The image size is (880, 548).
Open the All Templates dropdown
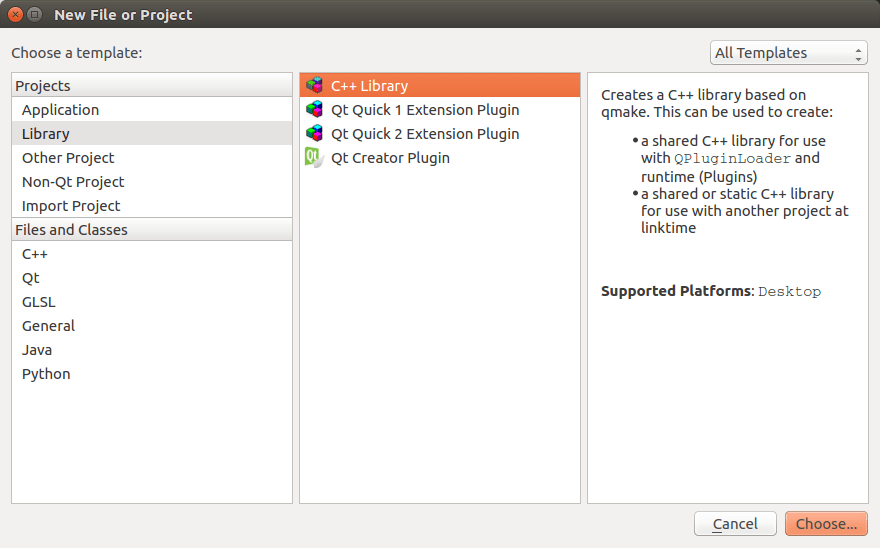[789, 53]
